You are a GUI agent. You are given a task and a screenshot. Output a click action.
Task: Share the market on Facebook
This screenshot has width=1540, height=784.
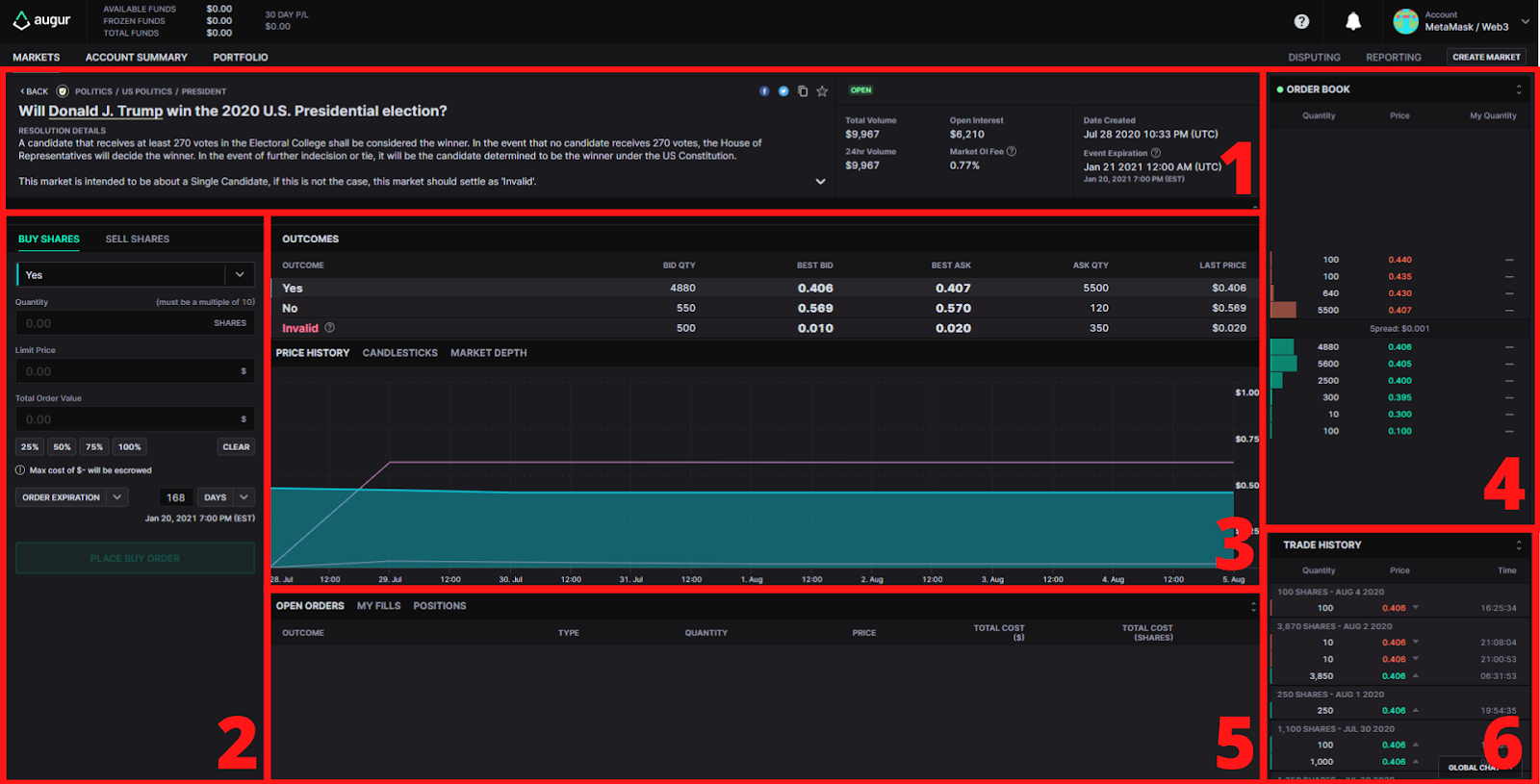(764, 91)
